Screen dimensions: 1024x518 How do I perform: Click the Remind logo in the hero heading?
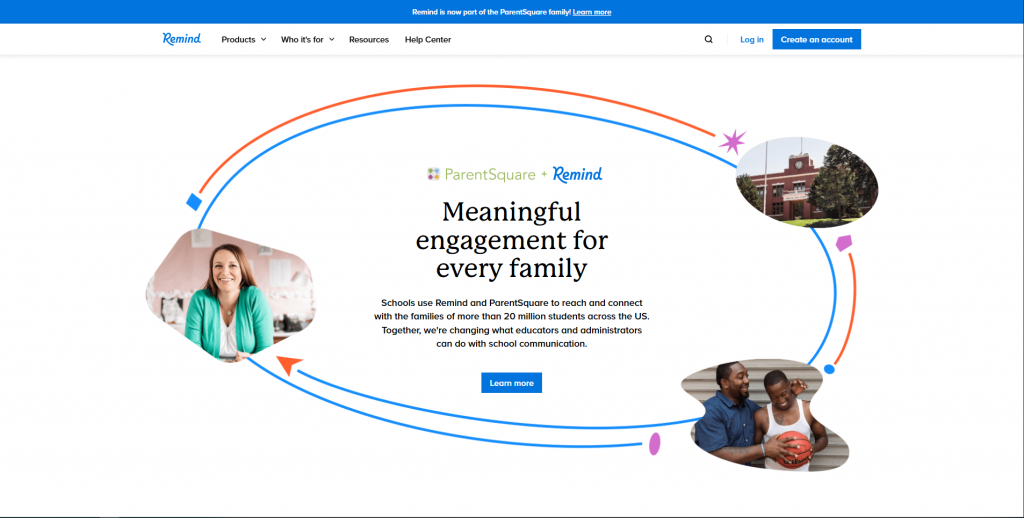tap(577, 174)
